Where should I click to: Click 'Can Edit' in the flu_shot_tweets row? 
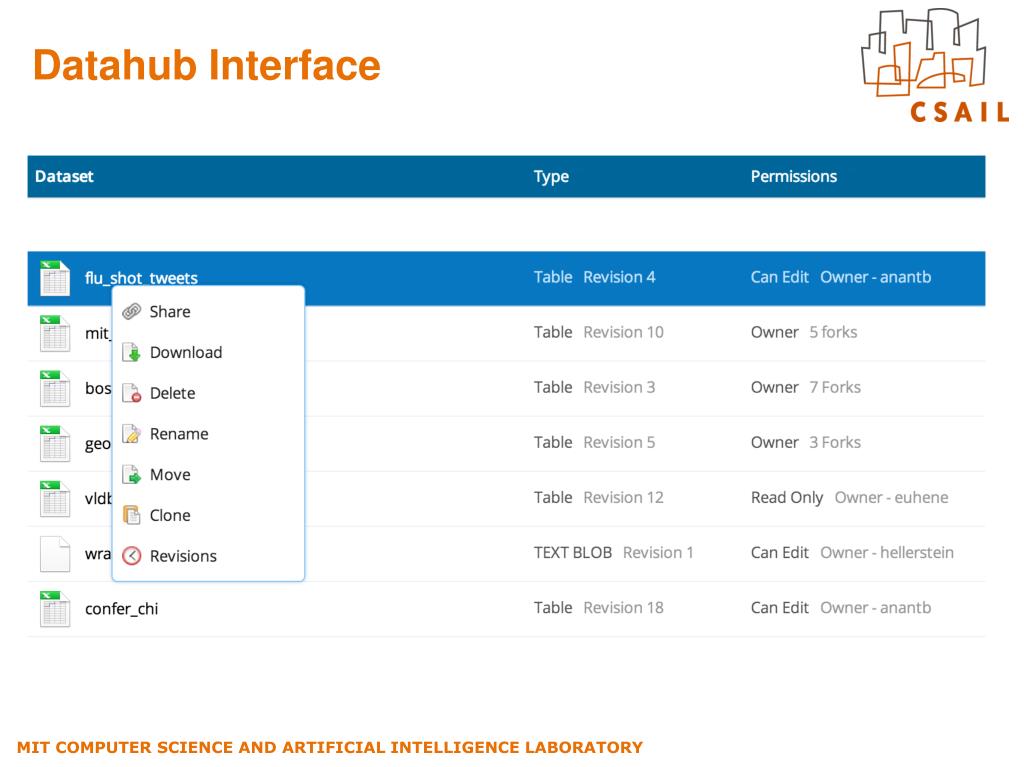point(780,277)
